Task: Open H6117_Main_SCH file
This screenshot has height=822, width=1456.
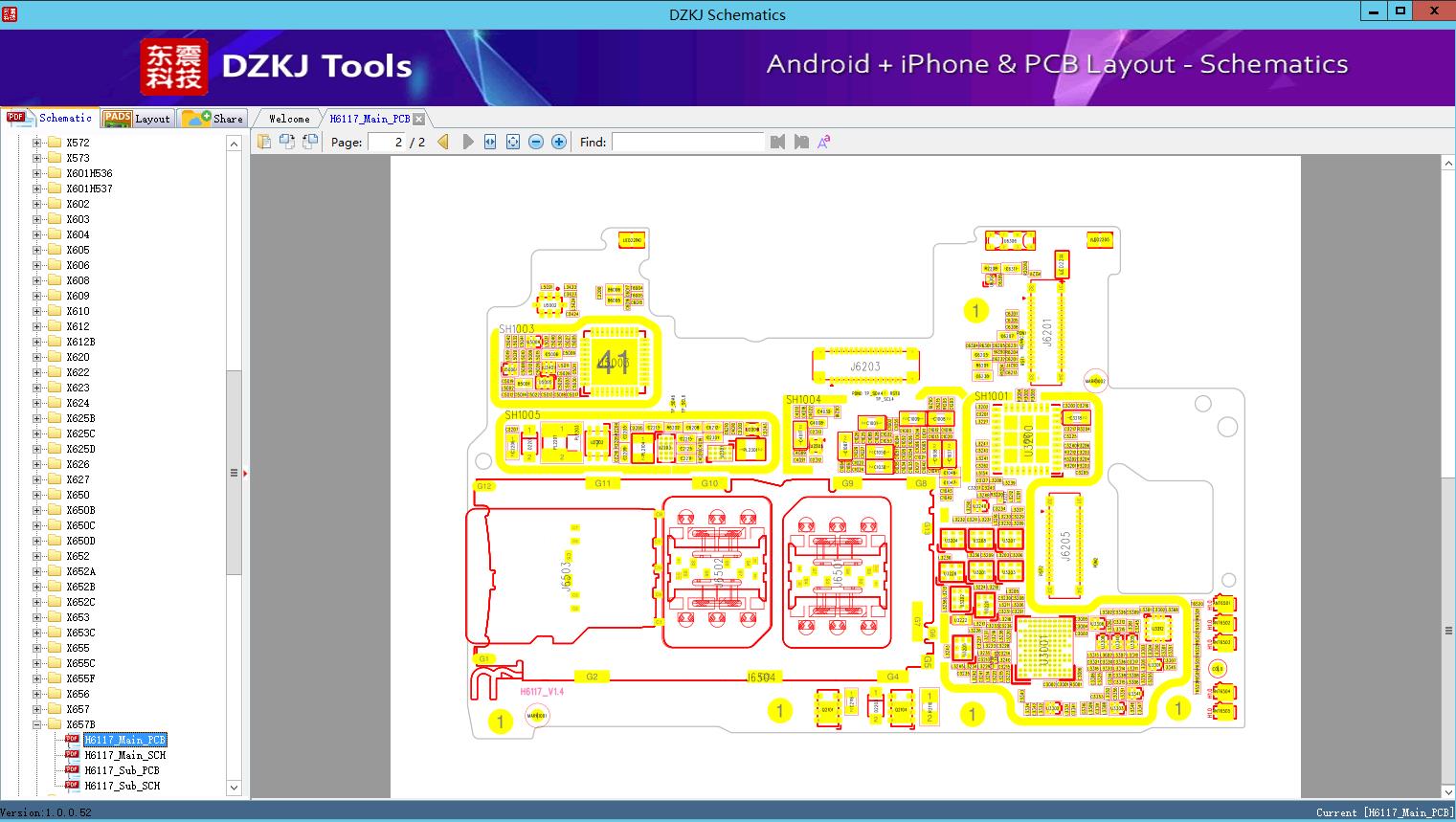Action: [x=124, y=755]
